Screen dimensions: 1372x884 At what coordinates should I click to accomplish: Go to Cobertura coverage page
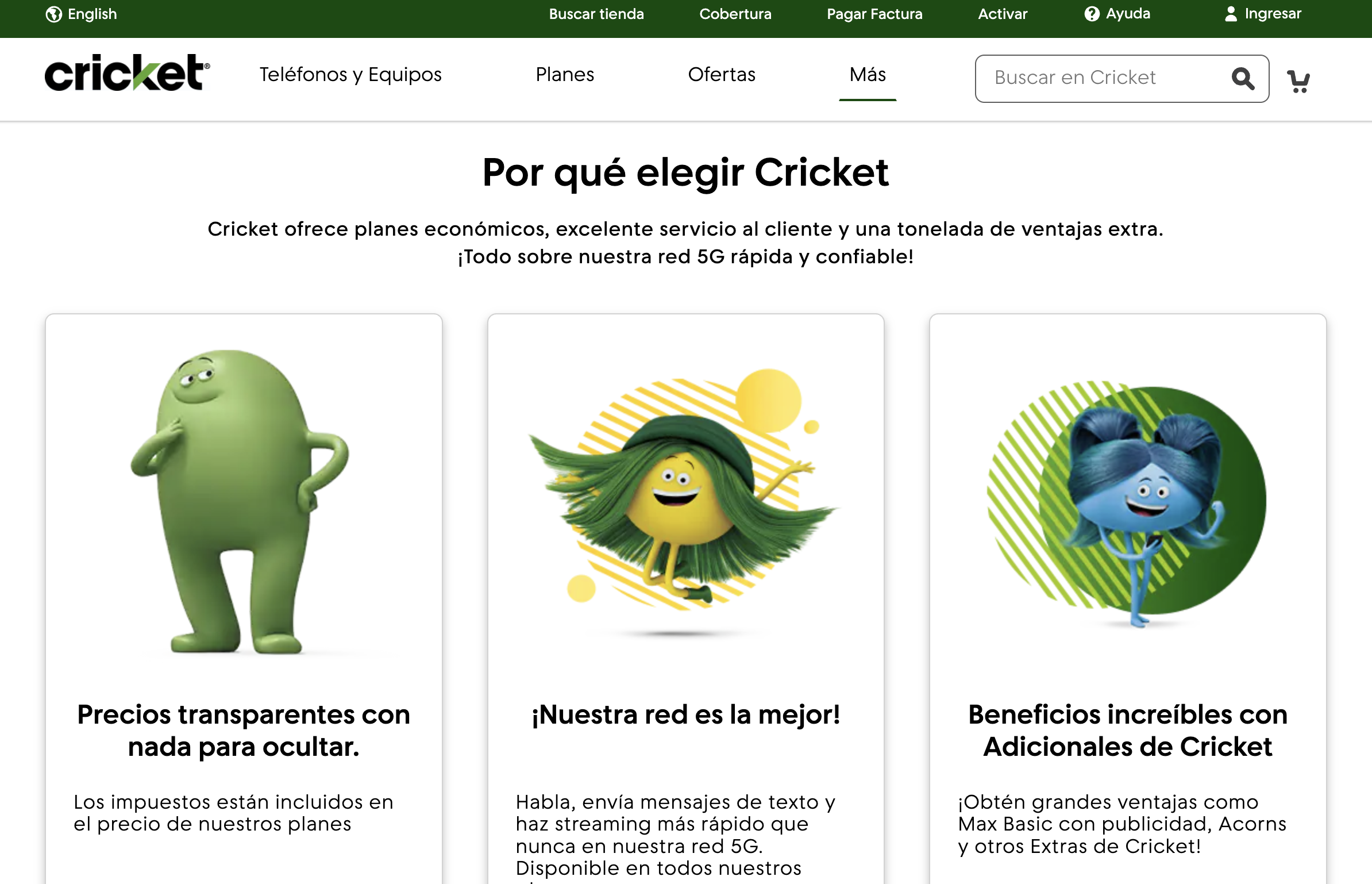735,14
